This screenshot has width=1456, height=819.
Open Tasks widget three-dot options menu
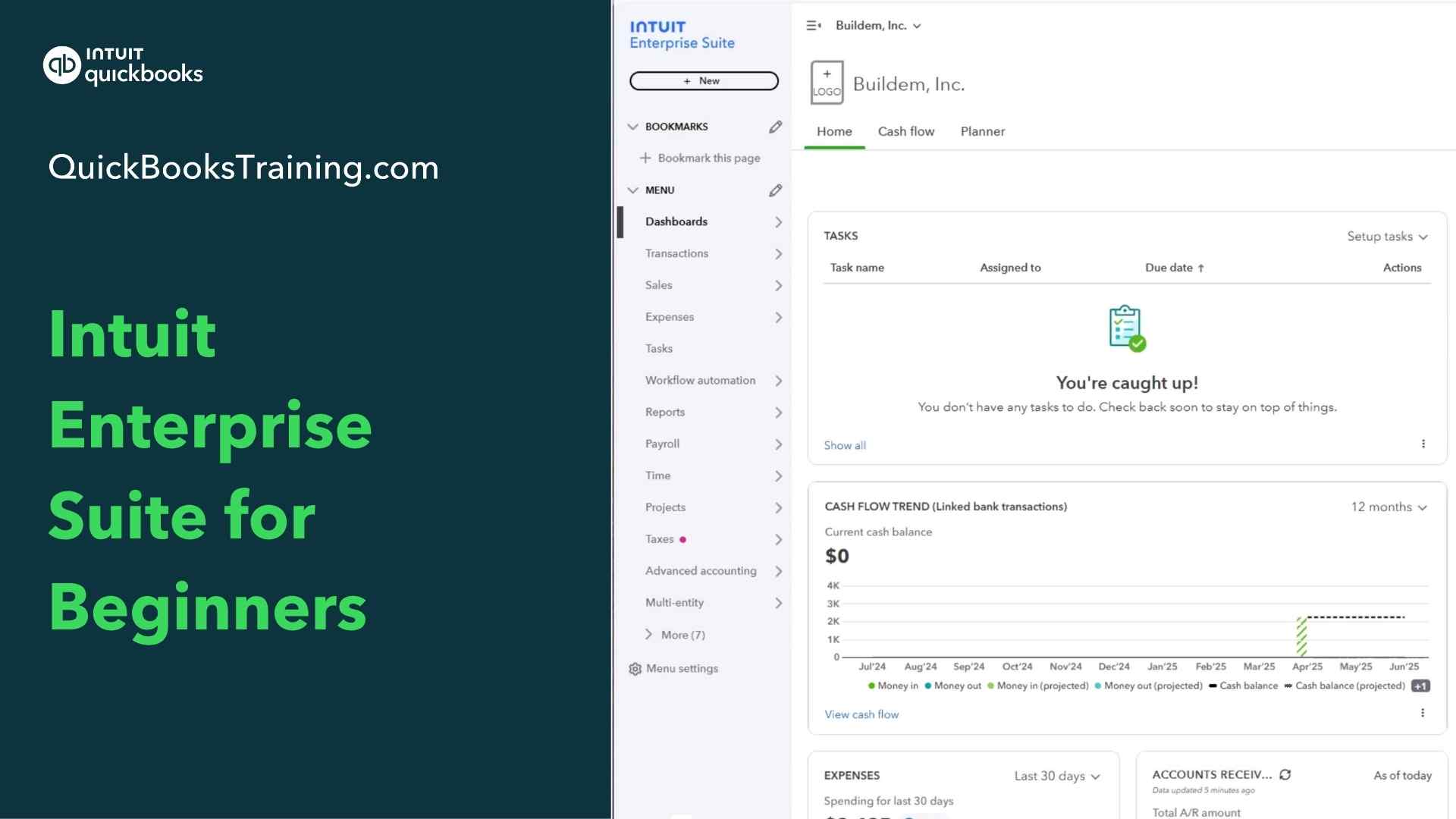pos(1423,444)
